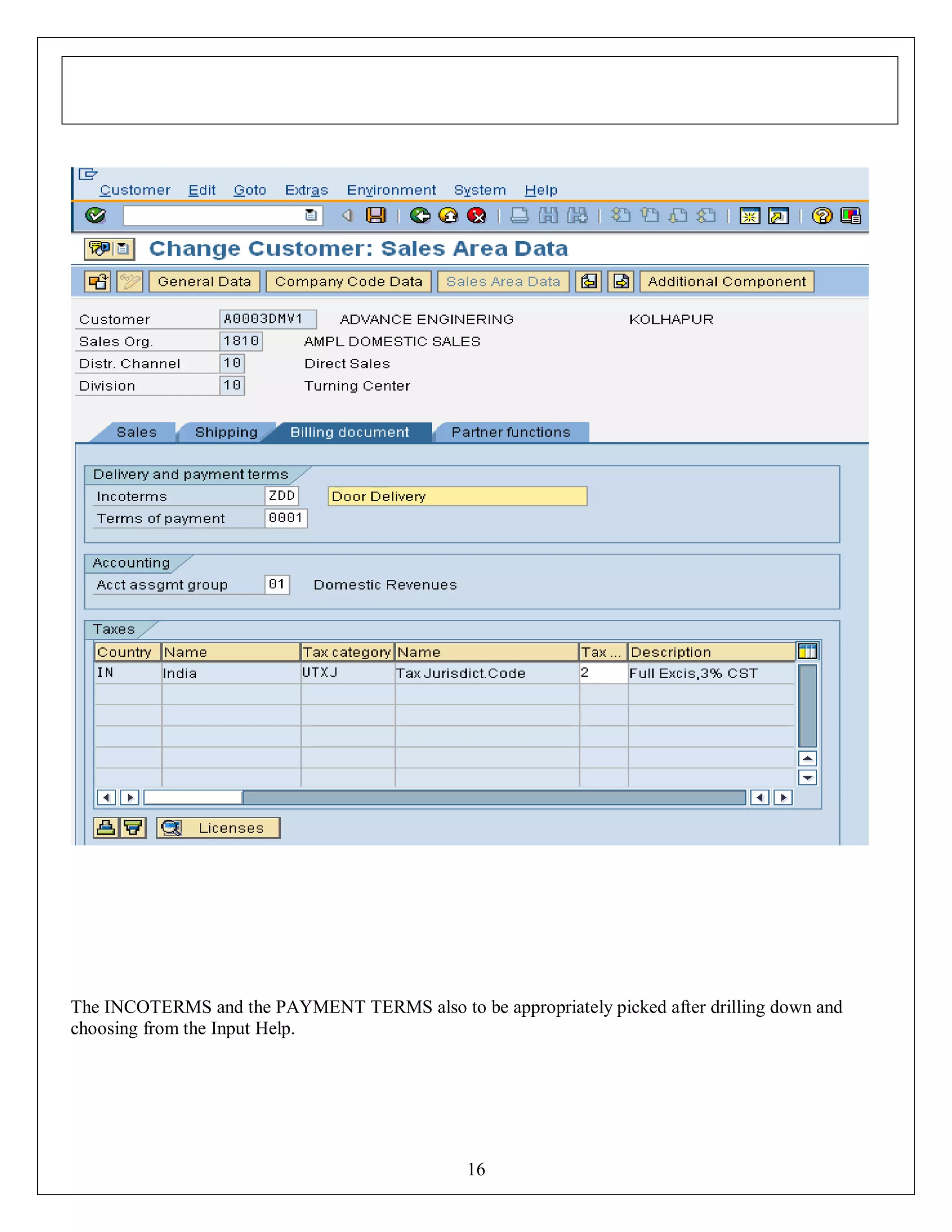Click the Print icon in toolbar
Viewport: 952px width, 1232px height.
(x=519, y=216)
